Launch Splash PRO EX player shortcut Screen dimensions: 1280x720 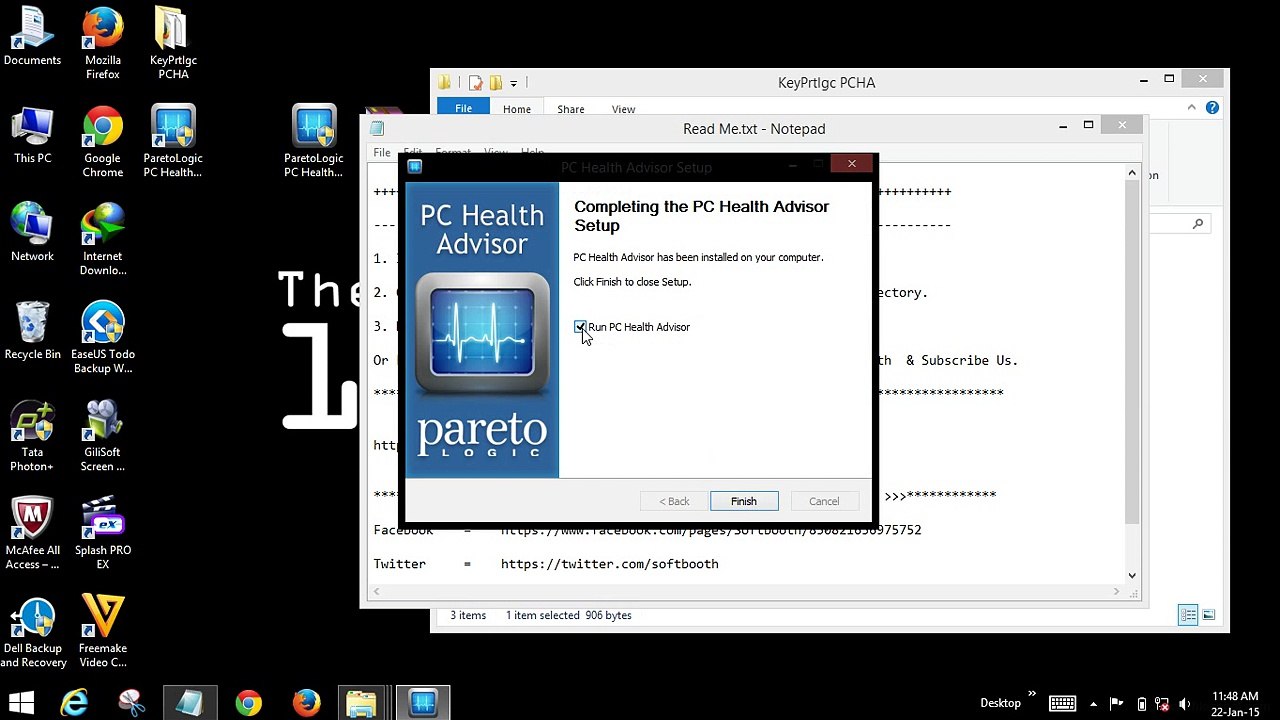102,534
